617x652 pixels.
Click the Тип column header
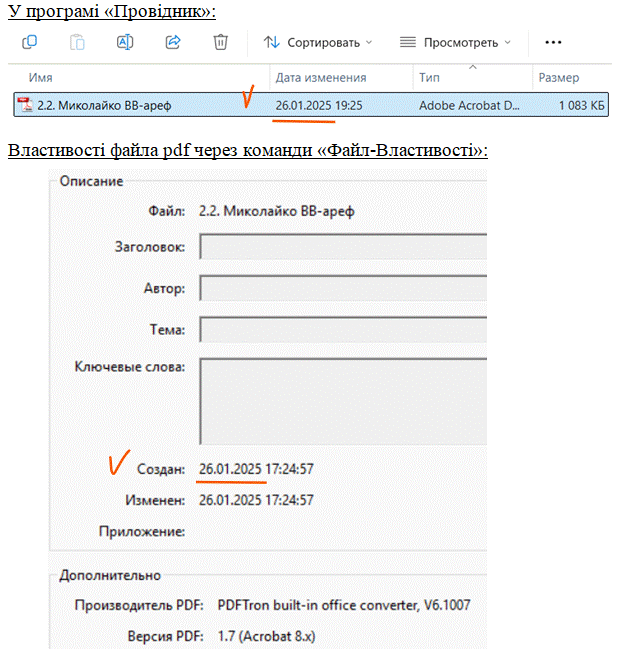[x=430, y=78]
